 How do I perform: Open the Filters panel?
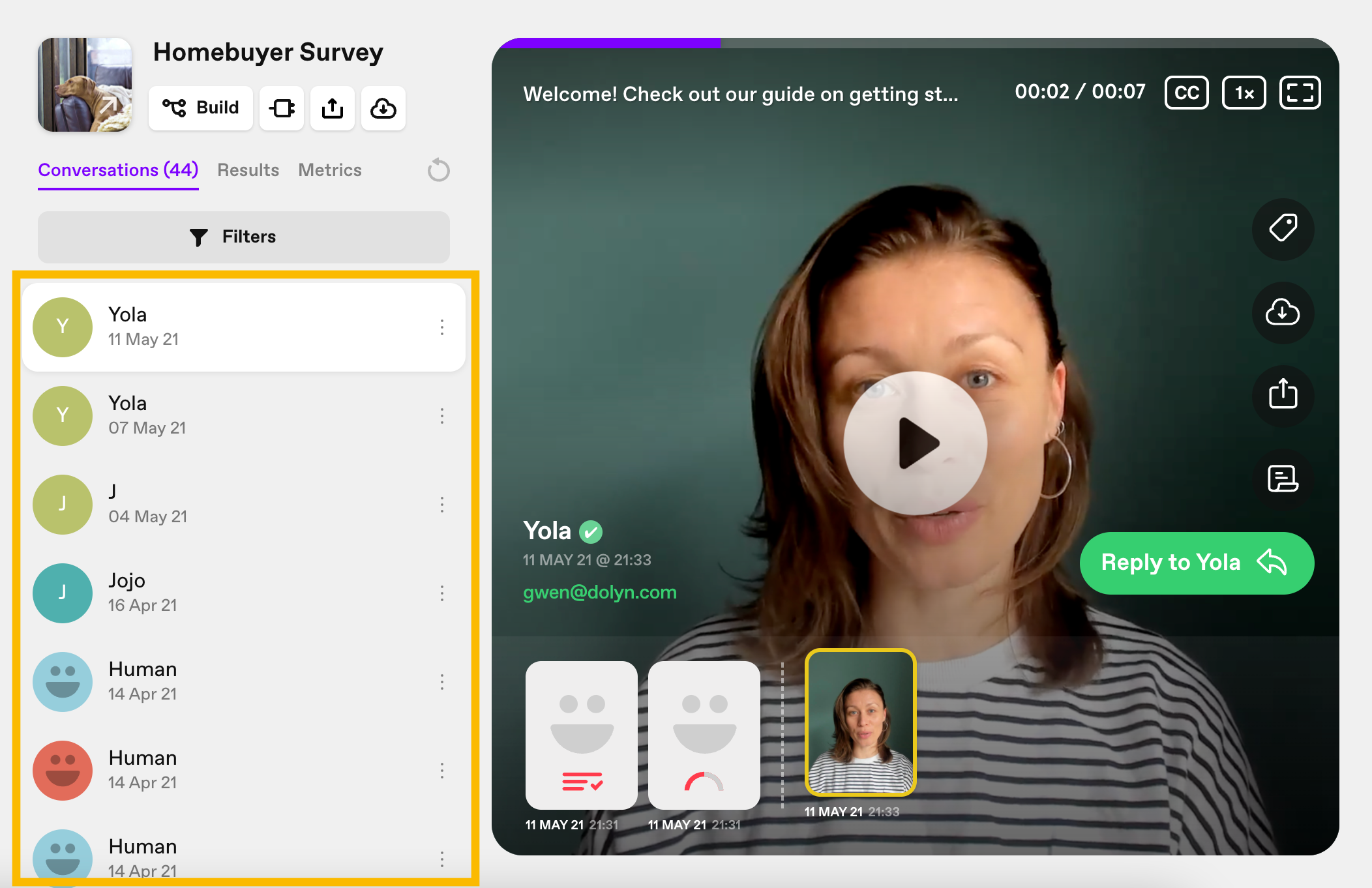click(244, 237)
